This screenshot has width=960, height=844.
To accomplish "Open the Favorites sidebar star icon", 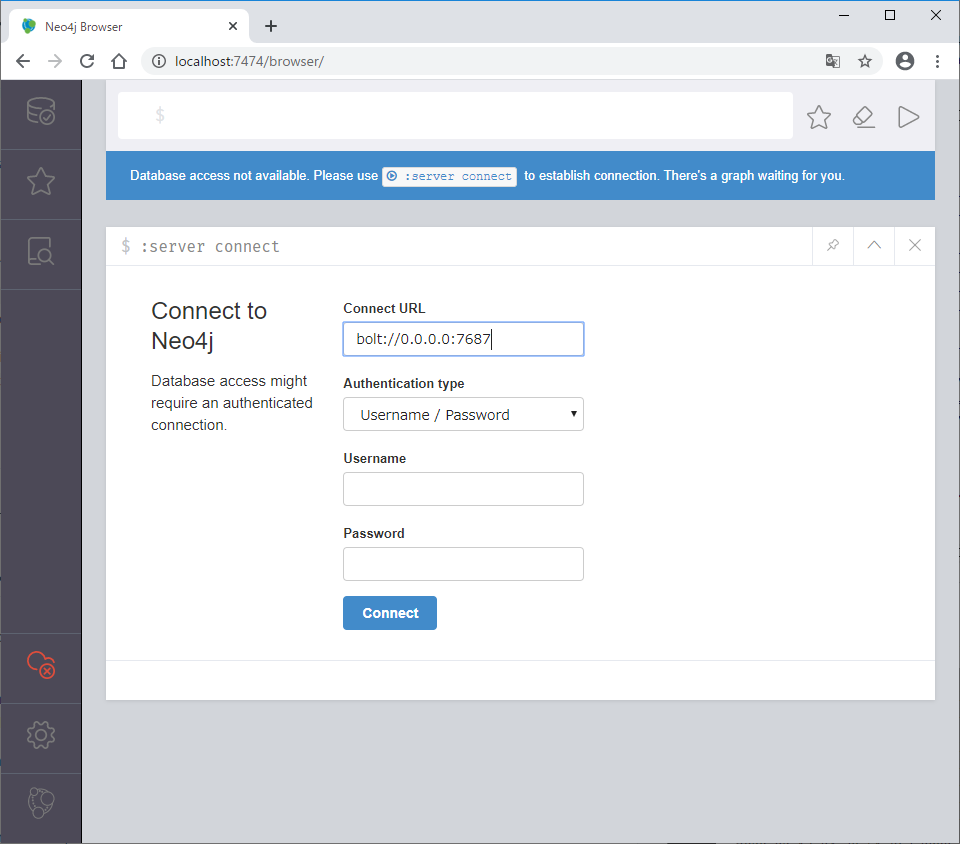I will (x=41, y=181).
